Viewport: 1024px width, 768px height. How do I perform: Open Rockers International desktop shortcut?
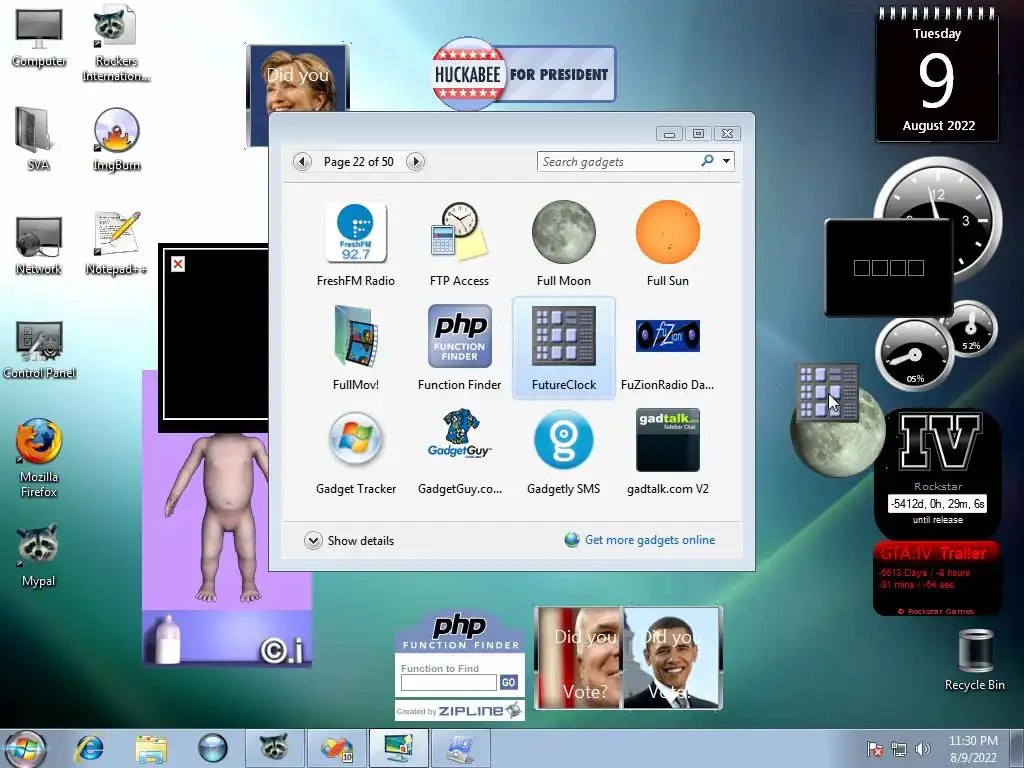(116, 44)
